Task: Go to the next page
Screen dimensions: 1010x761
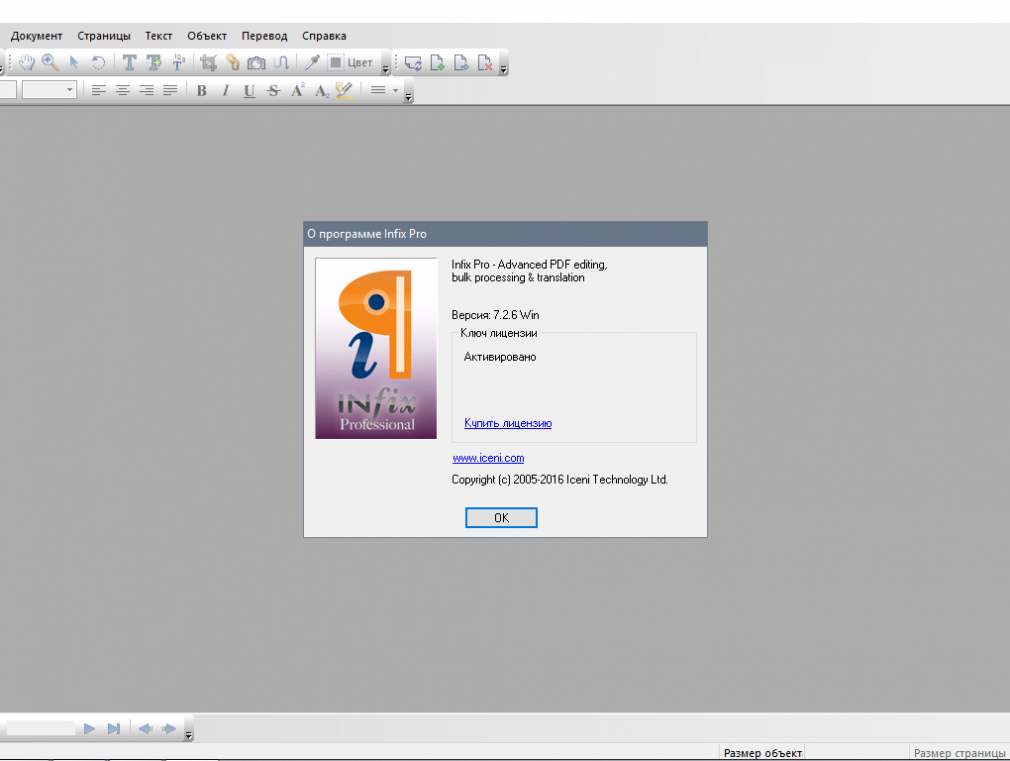Action: [90, 728]
